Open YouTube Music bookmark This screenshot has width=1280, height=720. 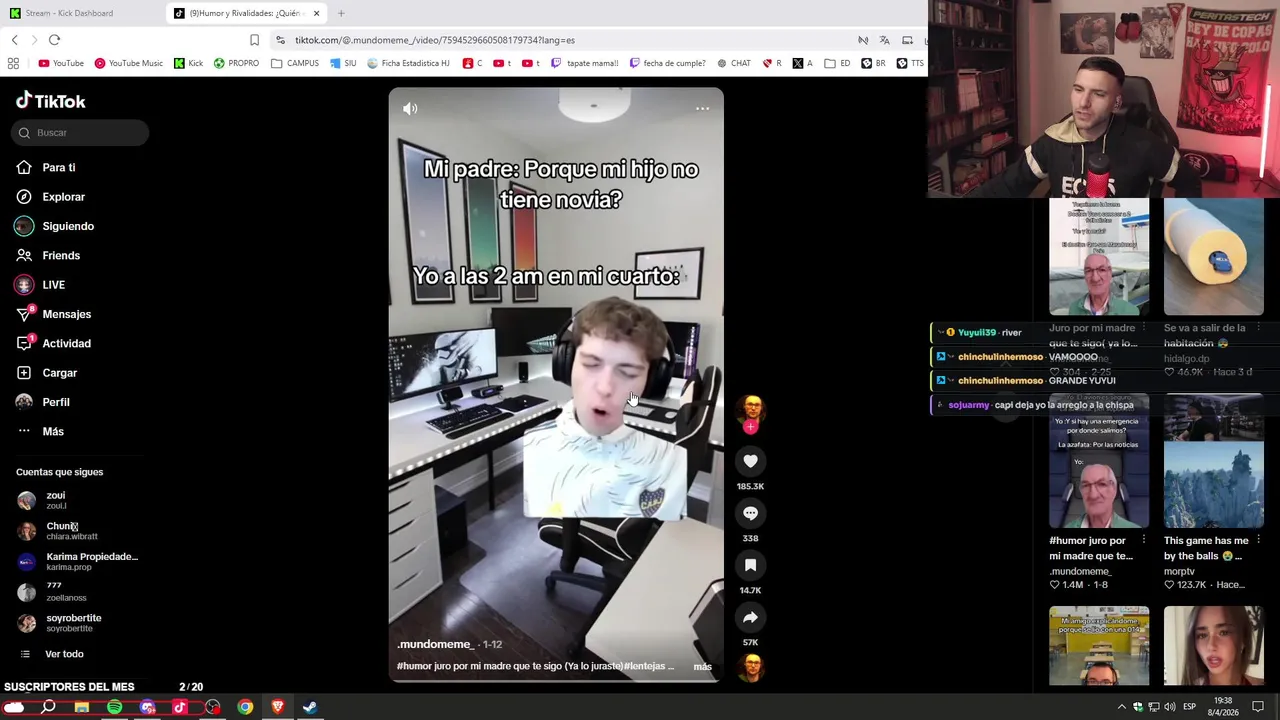[128, 63]
